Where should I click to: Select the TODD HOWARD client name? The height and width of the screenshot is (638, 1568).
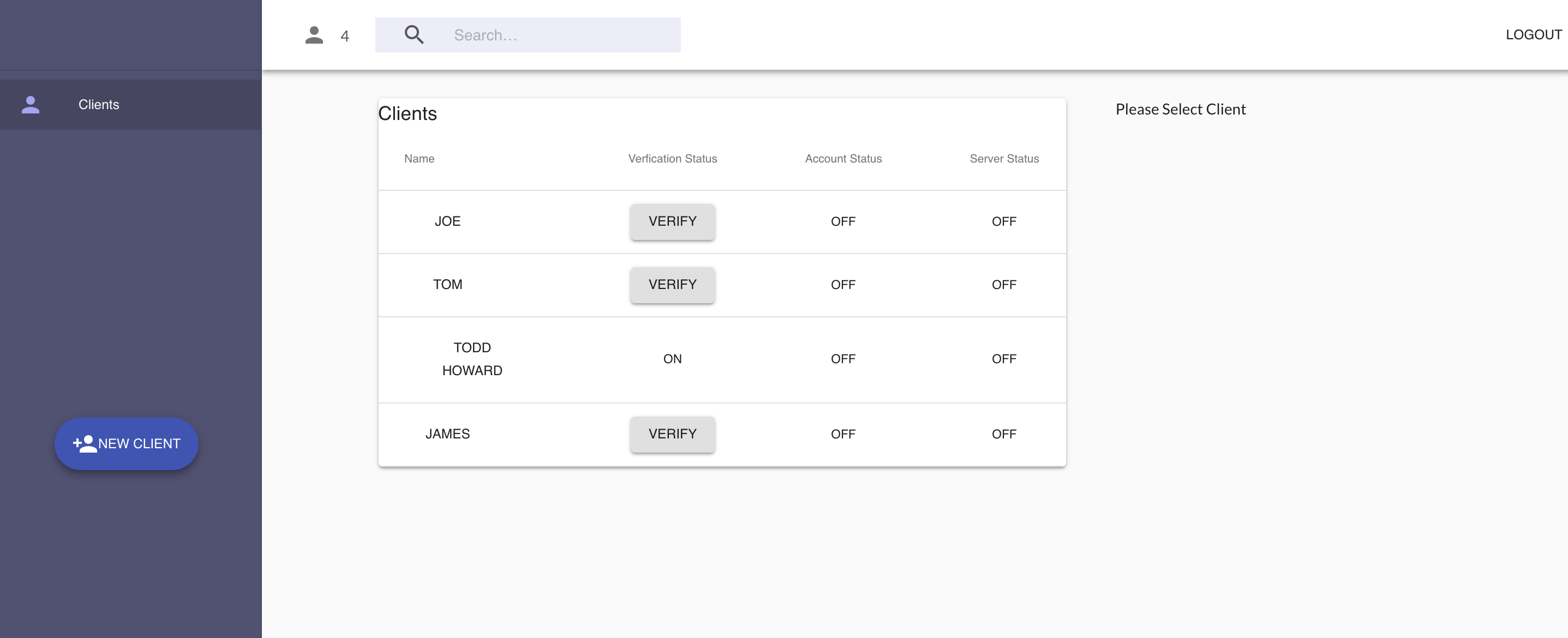pyautogui.click(x=472, y=359)
